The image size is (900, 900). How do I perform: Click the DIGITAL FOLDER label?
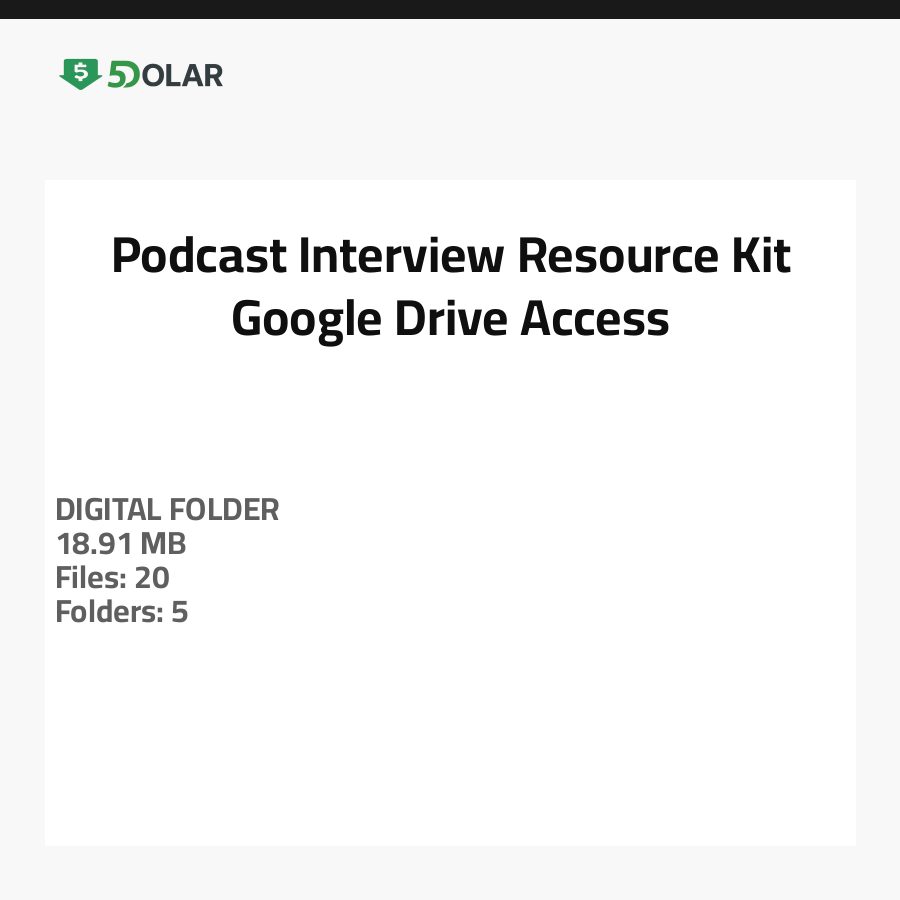pyautogui.click(x=167, y=510)
